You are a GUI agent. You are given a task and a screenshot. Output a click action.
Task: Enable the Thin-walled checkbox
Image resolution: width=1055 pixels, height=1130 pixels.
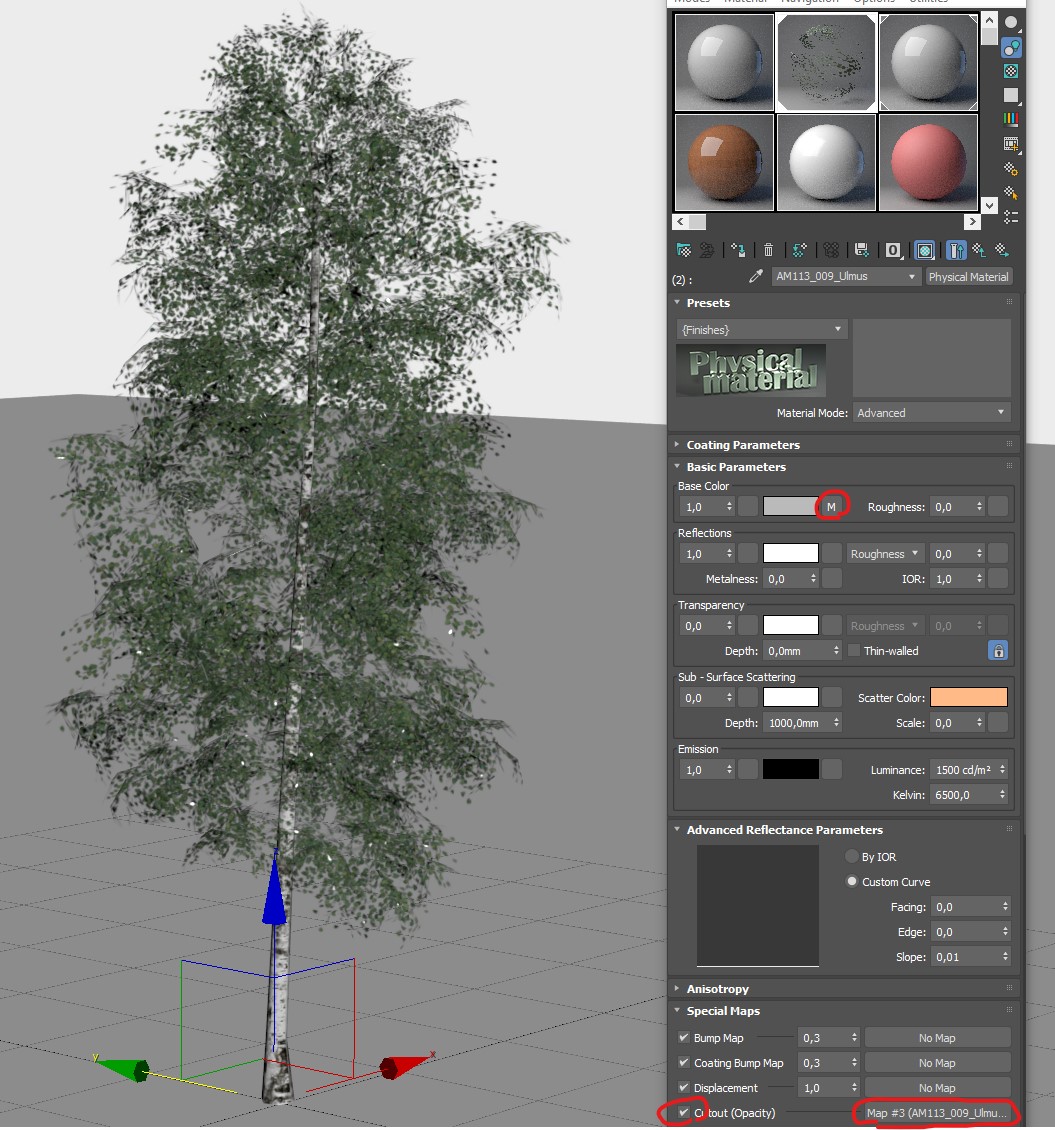tap(854, 651)
